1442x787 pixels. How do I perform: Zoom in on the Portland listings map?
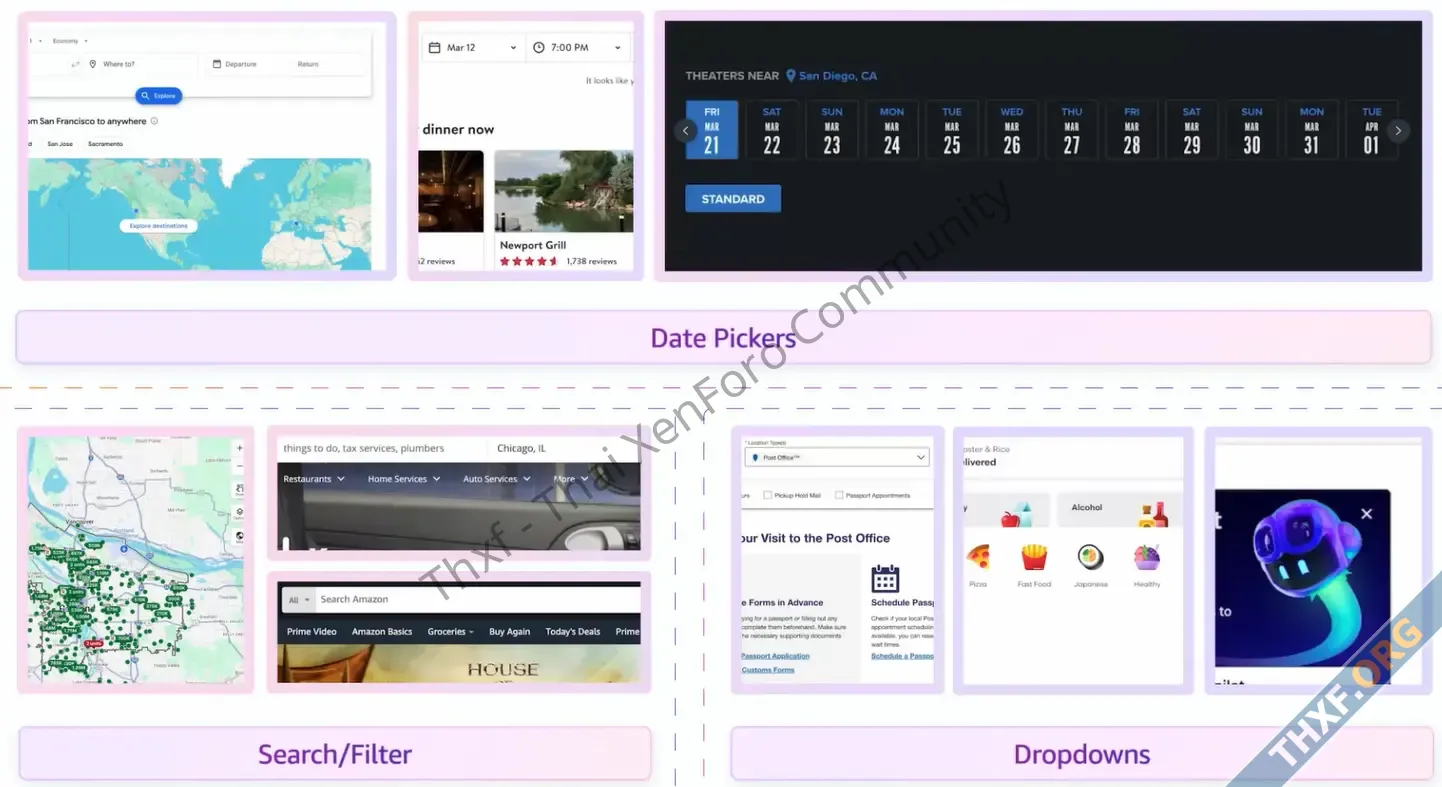239,448
